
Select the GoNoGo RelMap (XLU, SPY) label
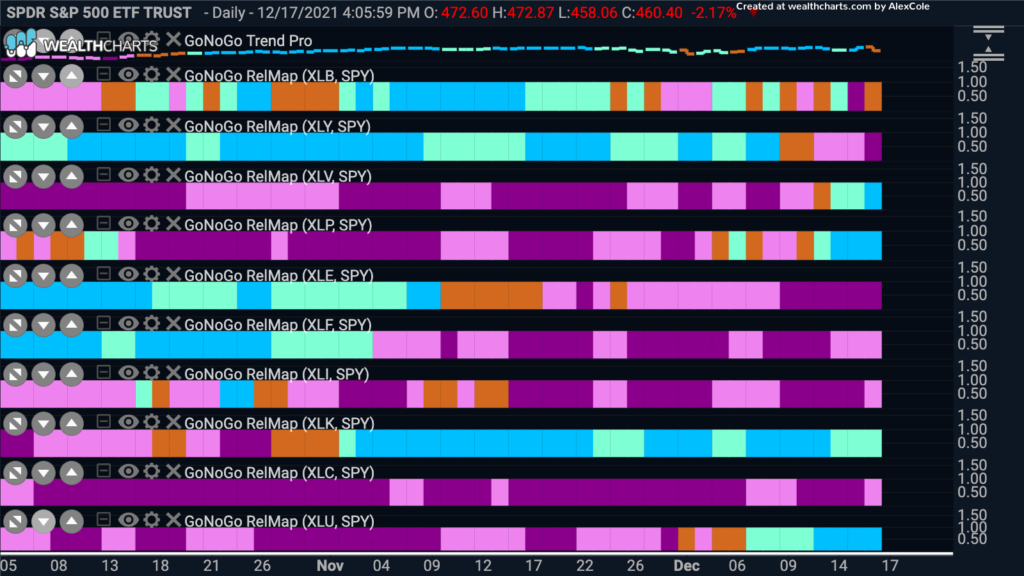(x=280, y=521)
